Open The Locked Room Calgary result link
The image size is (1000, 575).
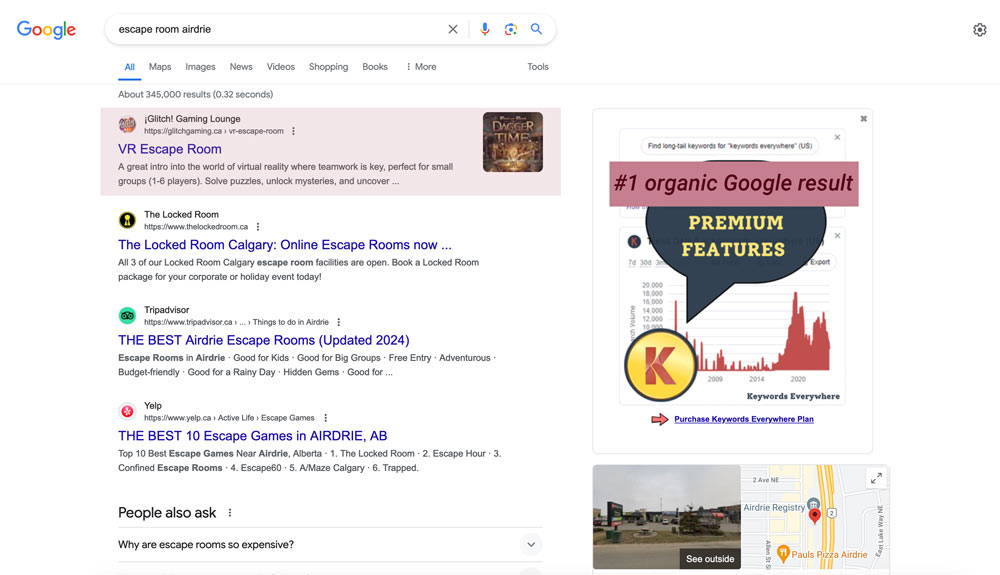pos(284,245)
